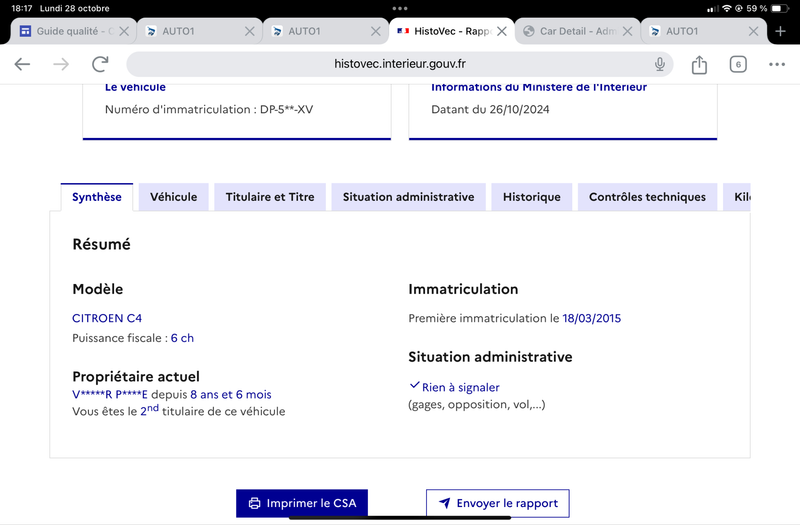The width and height of the screenshot is (800, 525).
Task: Reload the HistoVec page
Action: (x=100, y=64)
